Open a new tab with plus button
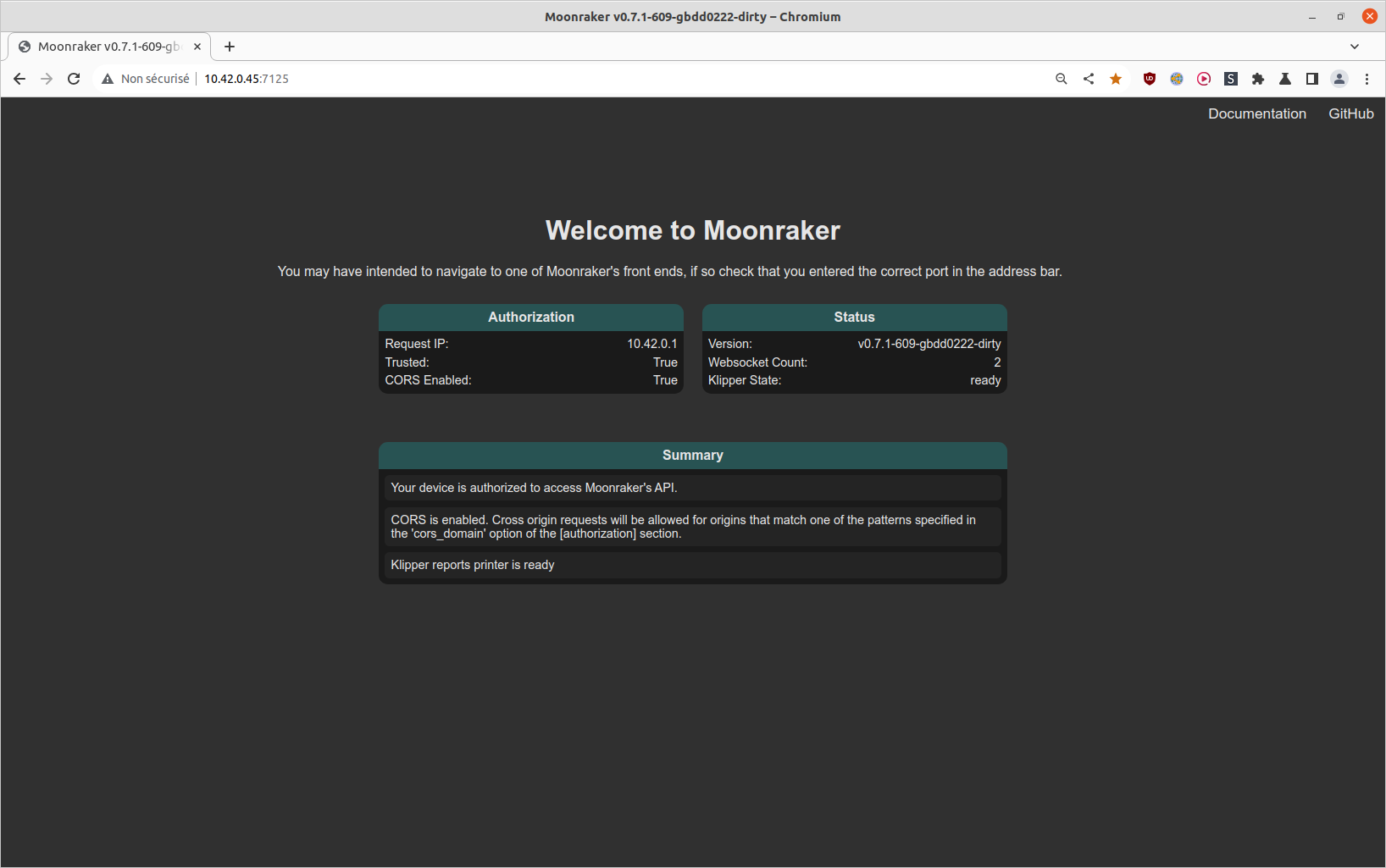 coord(230,47)
